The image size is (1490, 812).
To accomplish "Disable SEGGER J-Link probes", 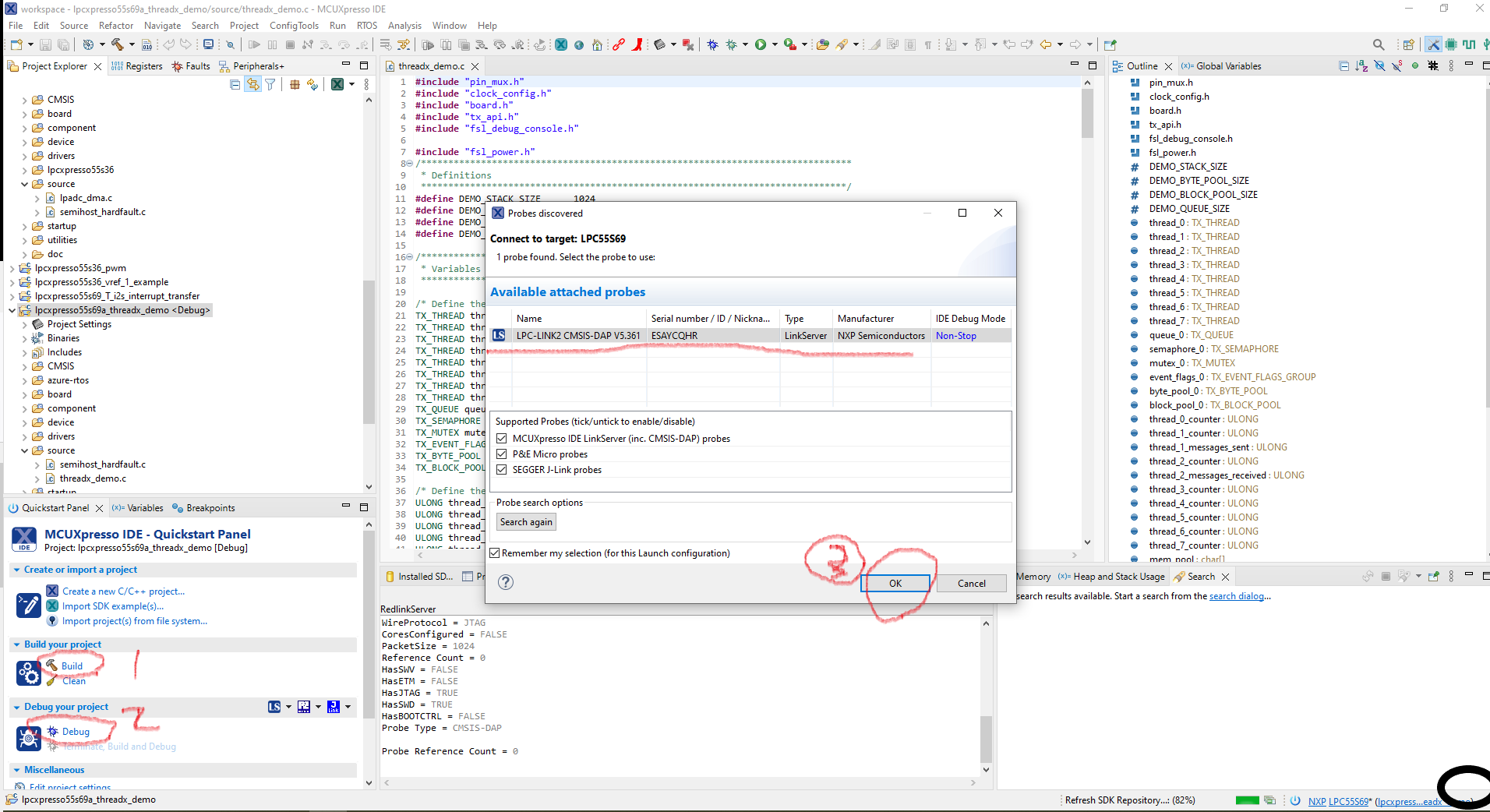I will tap(502, 469).
